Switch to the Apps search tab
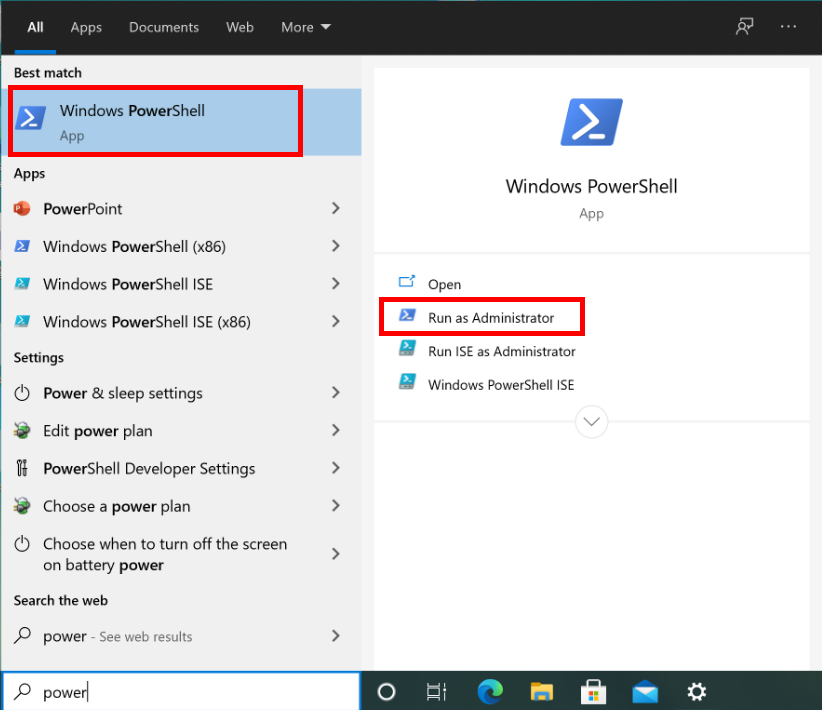 coord(86,27)
